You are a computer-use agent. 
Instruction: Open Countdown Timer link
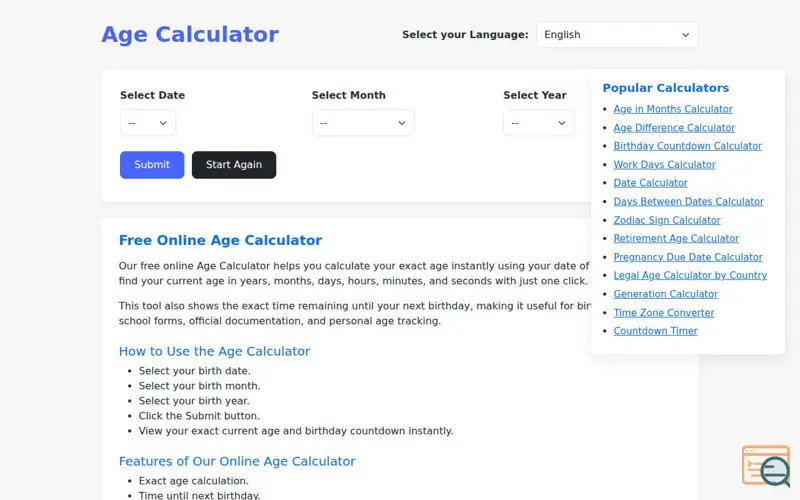656,331
